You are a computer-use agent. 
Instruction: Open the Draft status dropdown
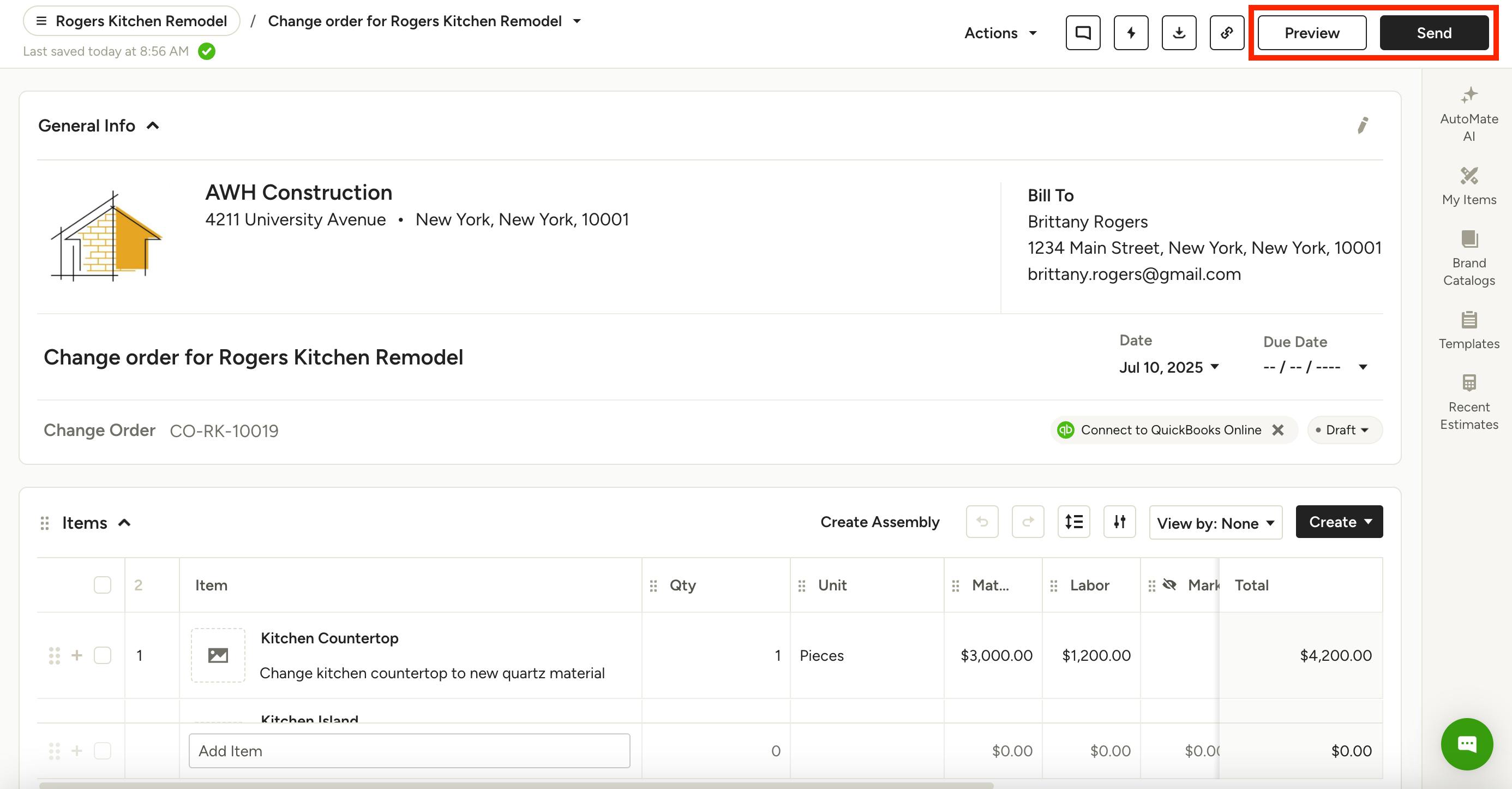coord(1344,430)
